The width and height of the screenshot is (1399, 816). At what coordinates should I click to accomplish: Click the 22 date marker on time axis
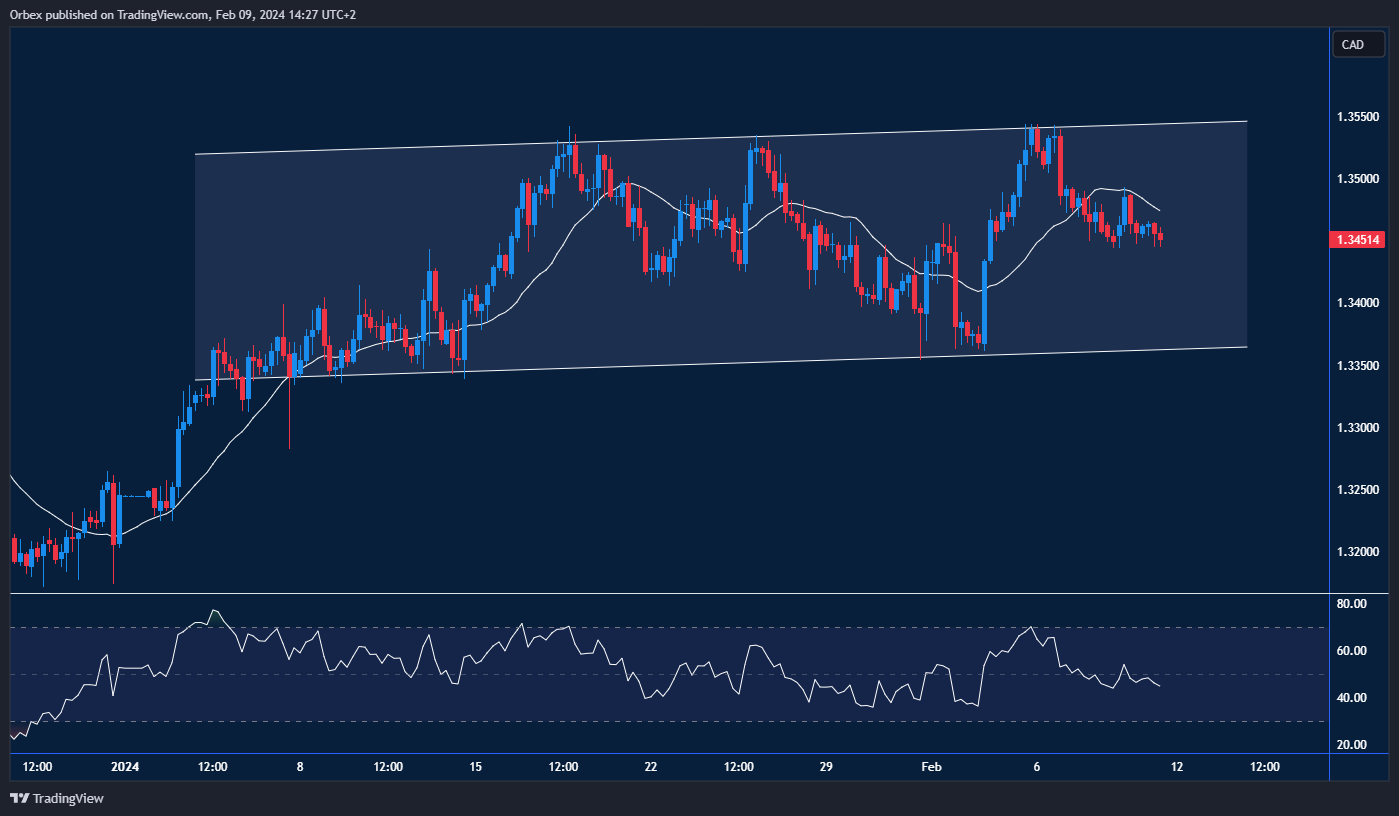[651, 767]
